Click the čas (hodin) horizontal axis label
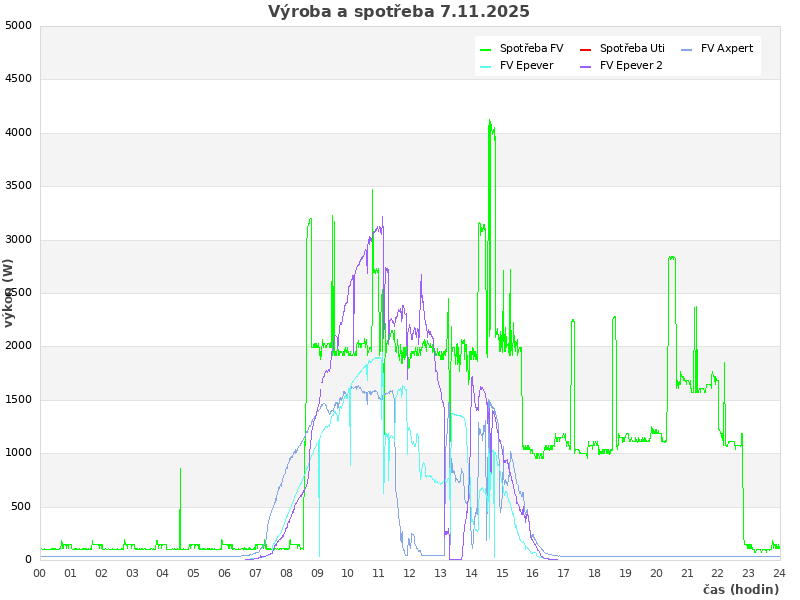Viewport: 800px width, 600px height. coord(740,590)
